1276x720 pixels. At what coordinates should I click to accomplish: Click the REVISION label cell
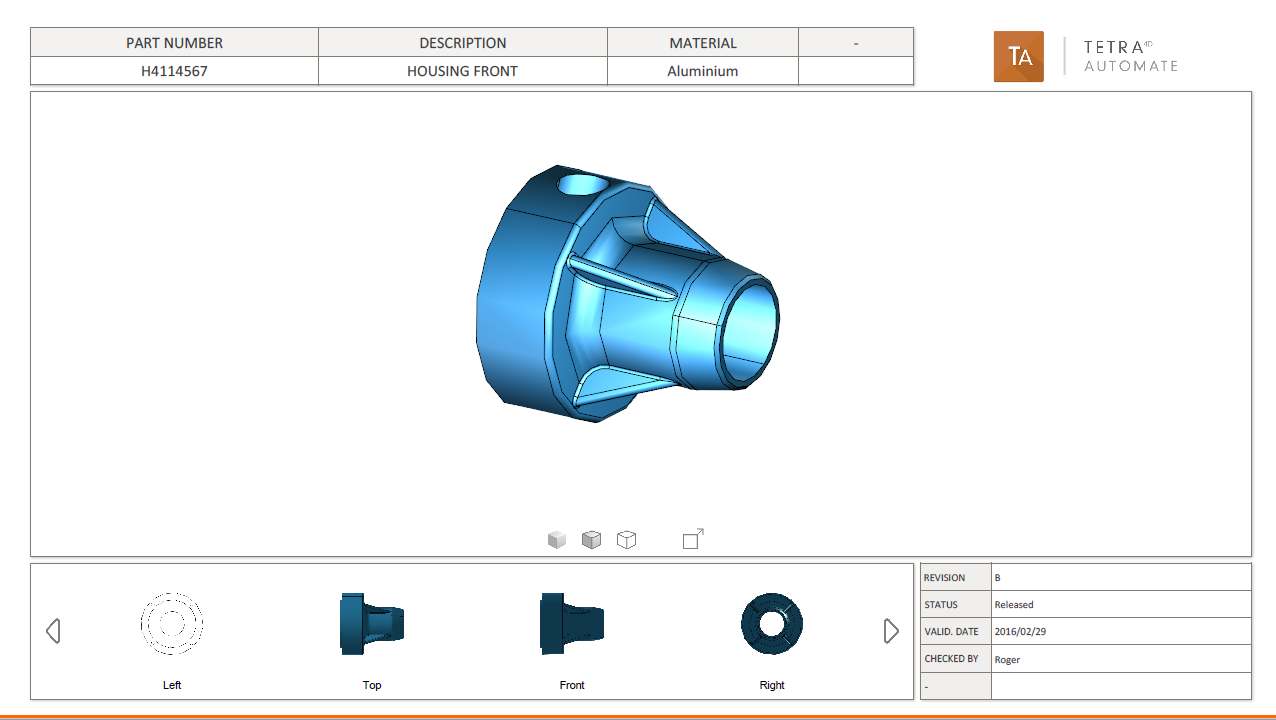956,577
